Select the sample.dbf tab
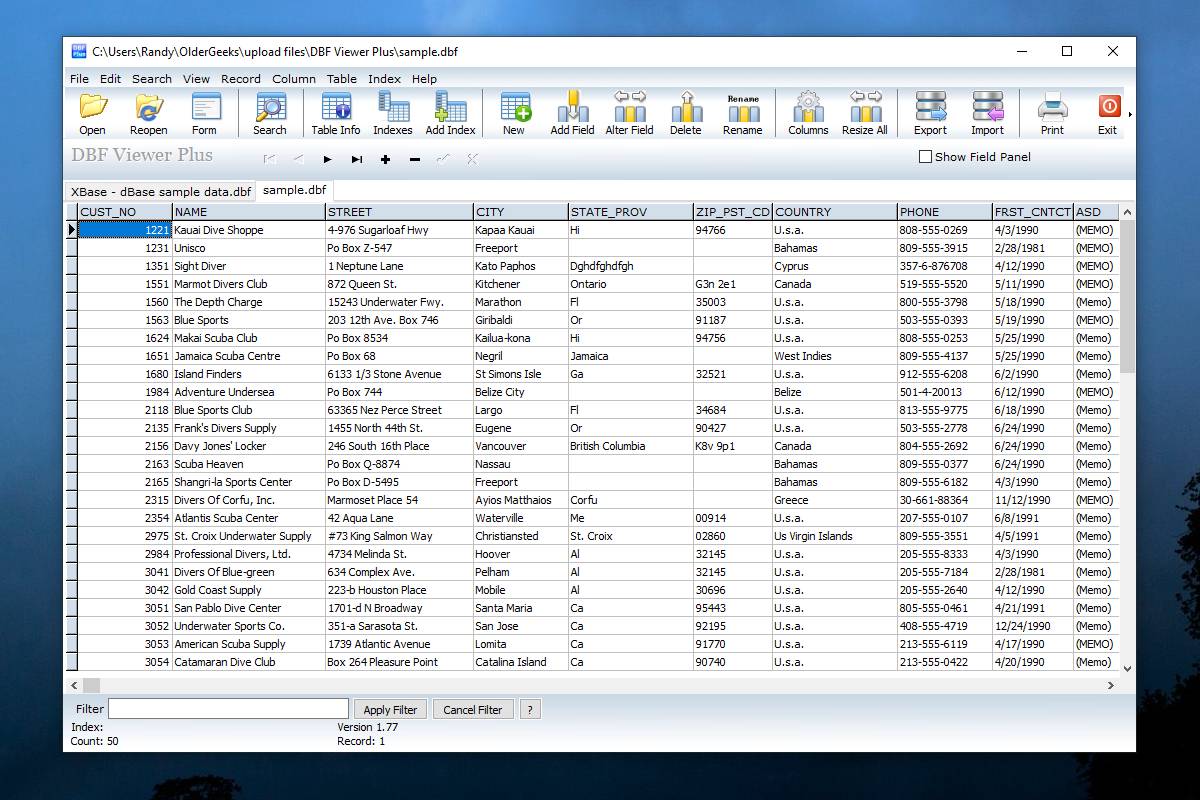The image size is (1200, 800). (294, 190)
